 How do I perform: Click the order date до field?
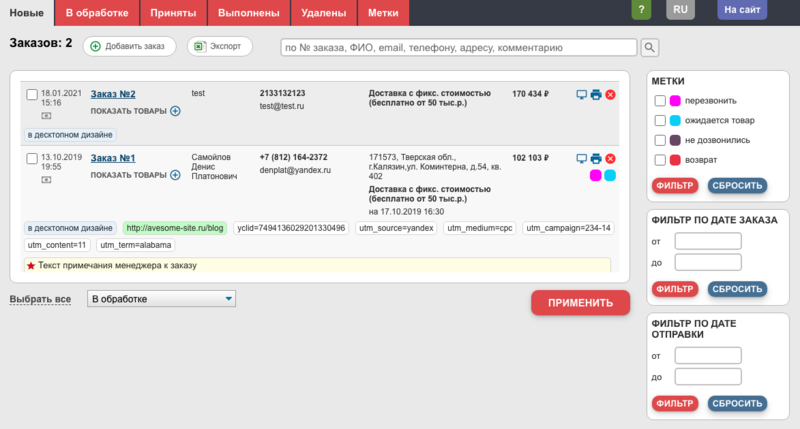click(x=708, y=262)
